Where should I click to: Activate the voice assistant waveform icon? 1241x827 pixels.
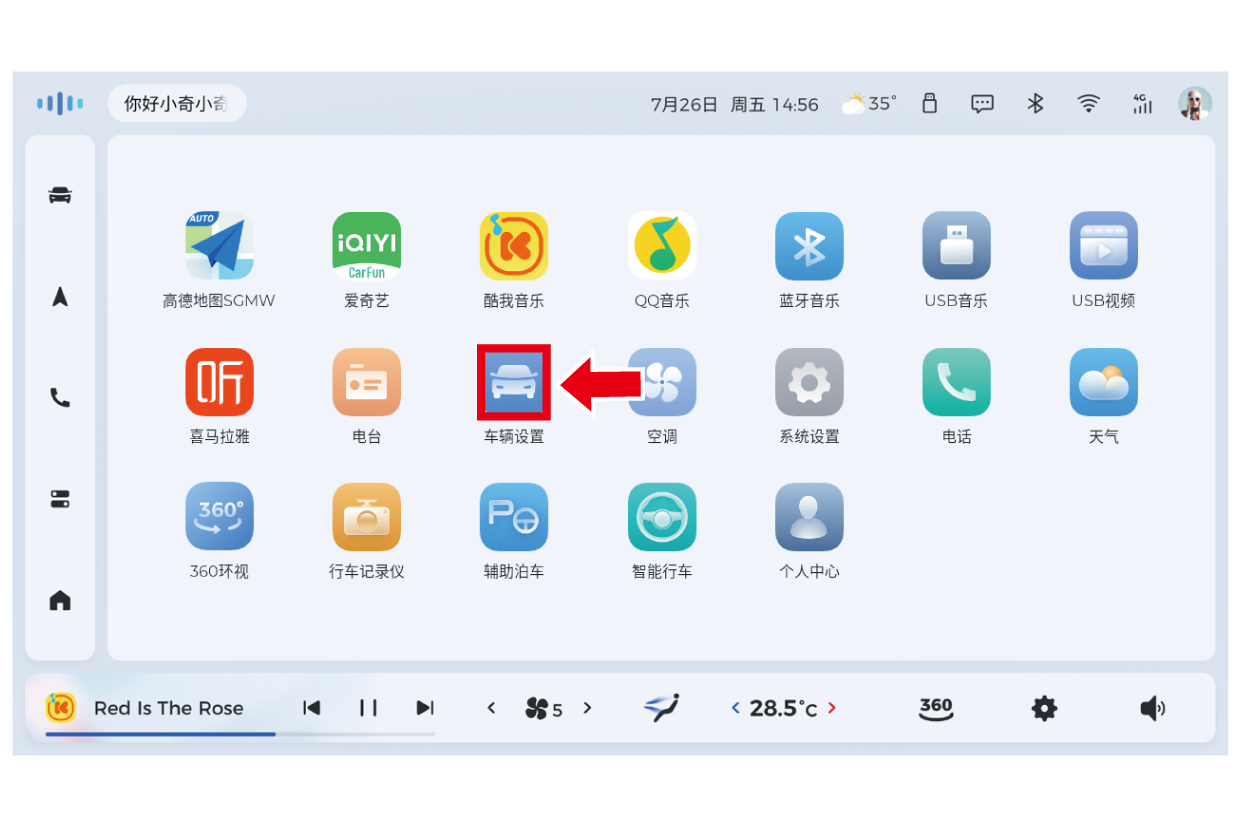(60, 103)
